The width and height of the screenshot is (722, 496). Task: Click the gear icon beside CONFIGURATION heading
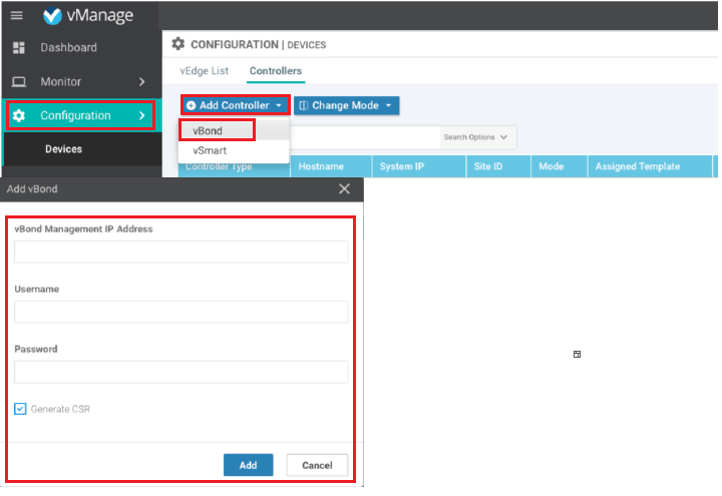(x=178, y=44)
